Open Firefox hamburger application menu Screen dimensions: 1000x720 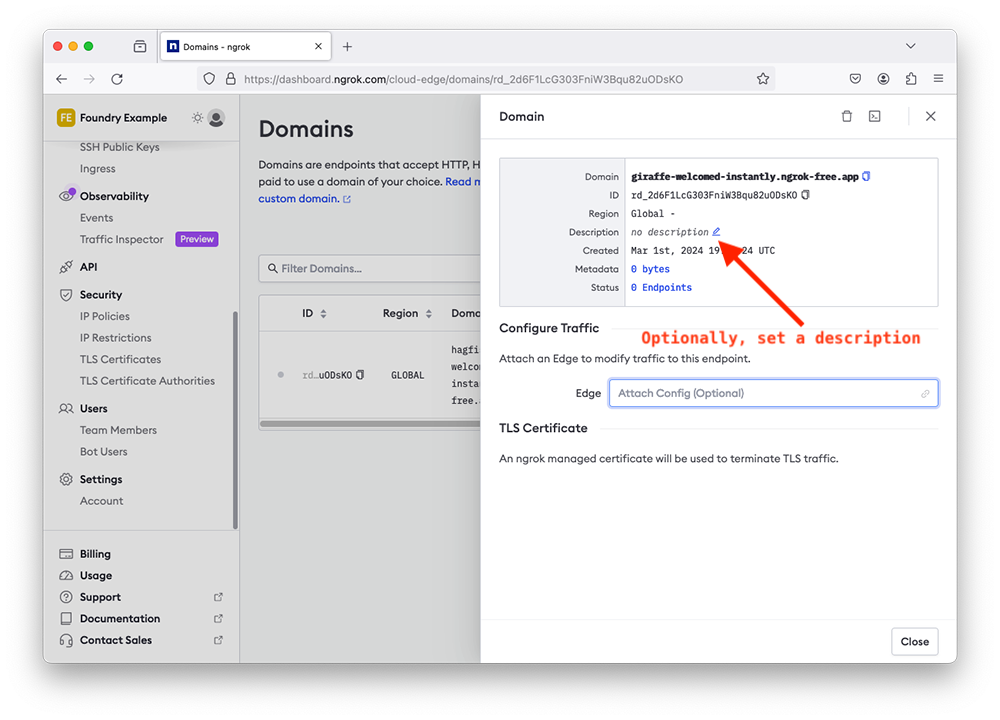tap(938, 79)
